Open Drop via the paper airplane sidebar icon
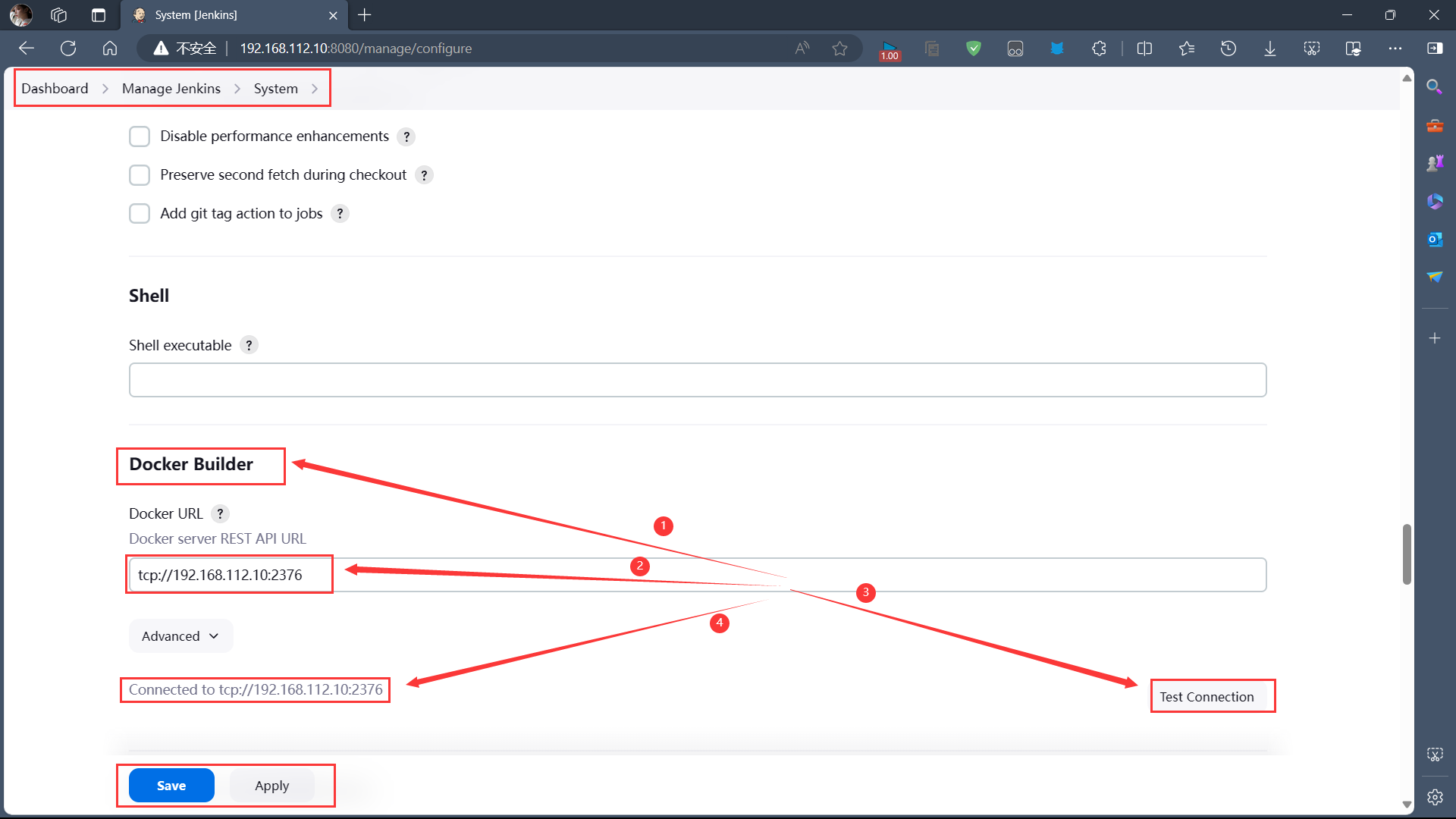 point(1435,277)
